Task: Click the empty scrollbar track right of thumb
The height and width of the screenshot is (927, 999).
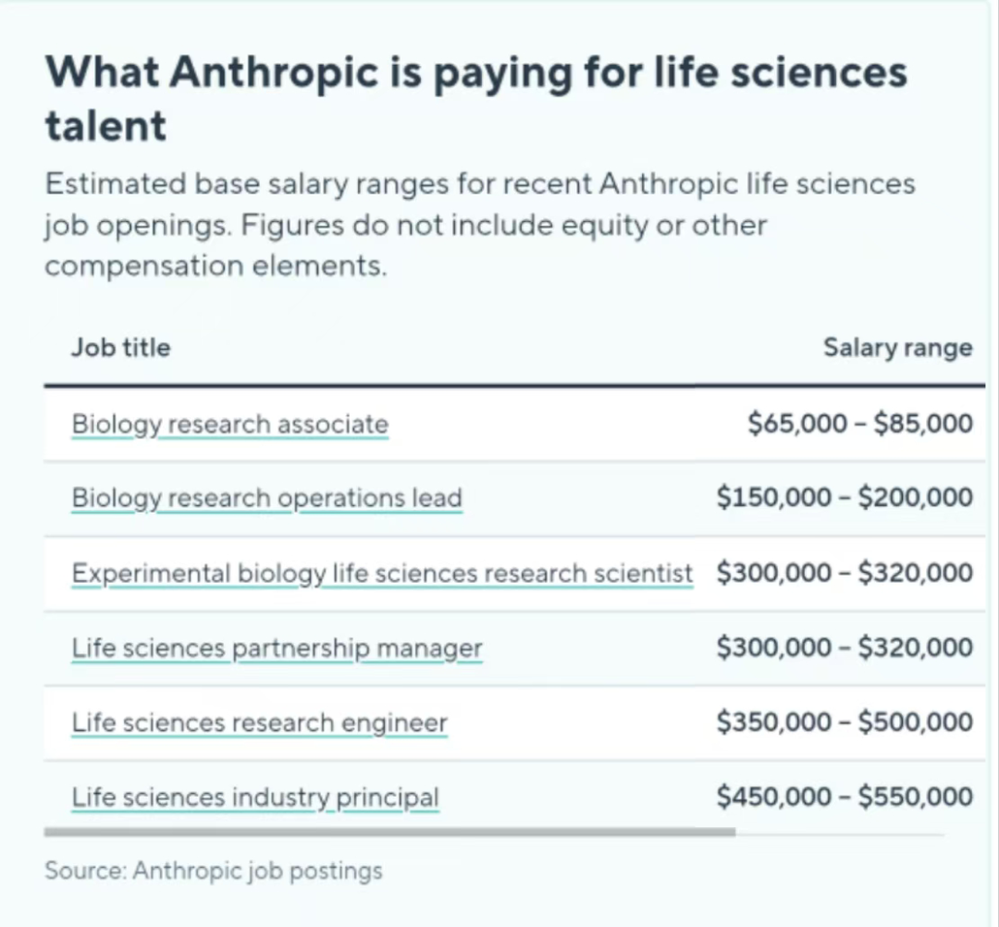Action: click(x=840, y=833)
